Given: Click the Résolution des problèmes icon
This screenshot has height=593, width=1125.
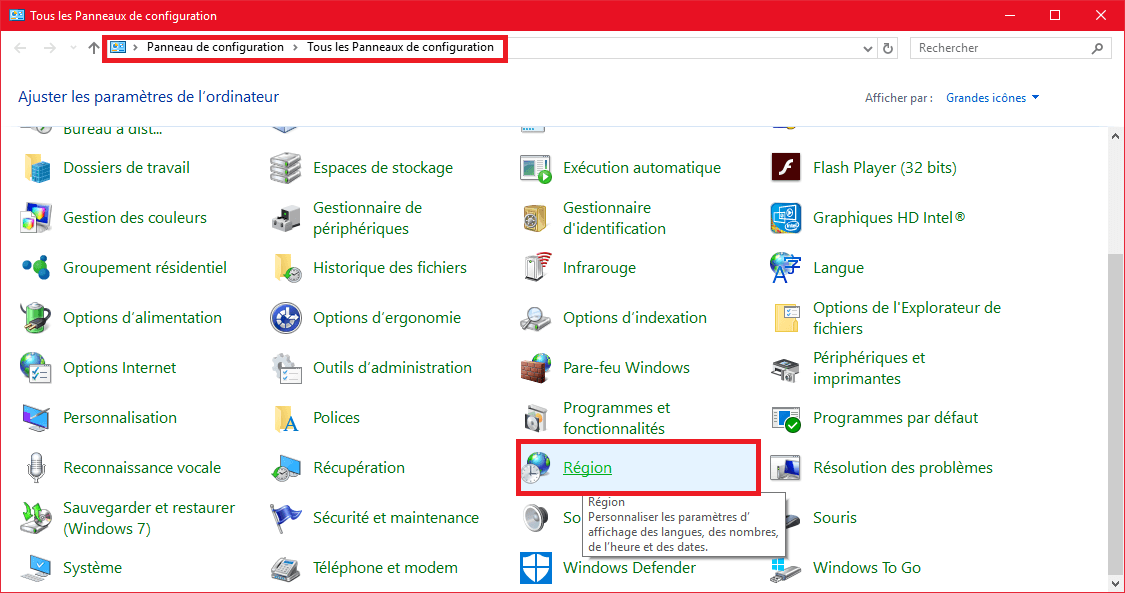Looking at the screenshot, I should (785, 468).
